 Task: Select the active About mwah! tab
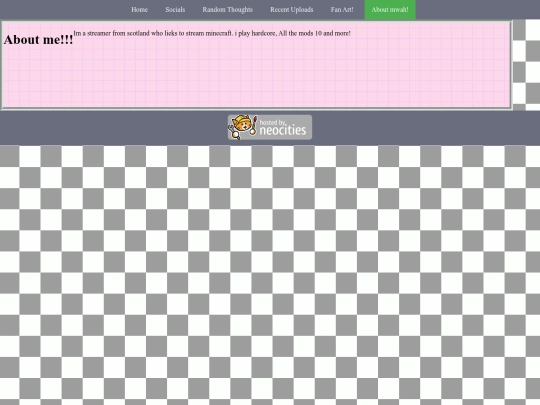[x=390, y=10]
